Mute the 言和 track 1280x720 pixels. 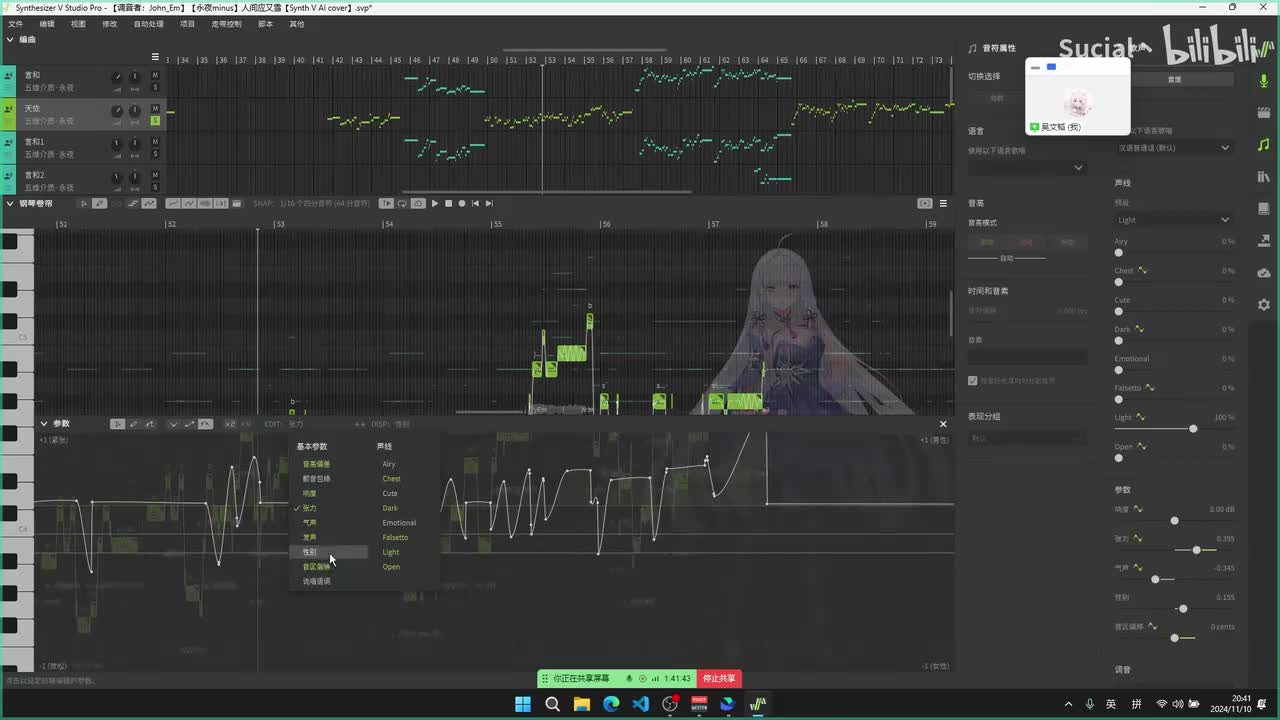tap(155, 76)
